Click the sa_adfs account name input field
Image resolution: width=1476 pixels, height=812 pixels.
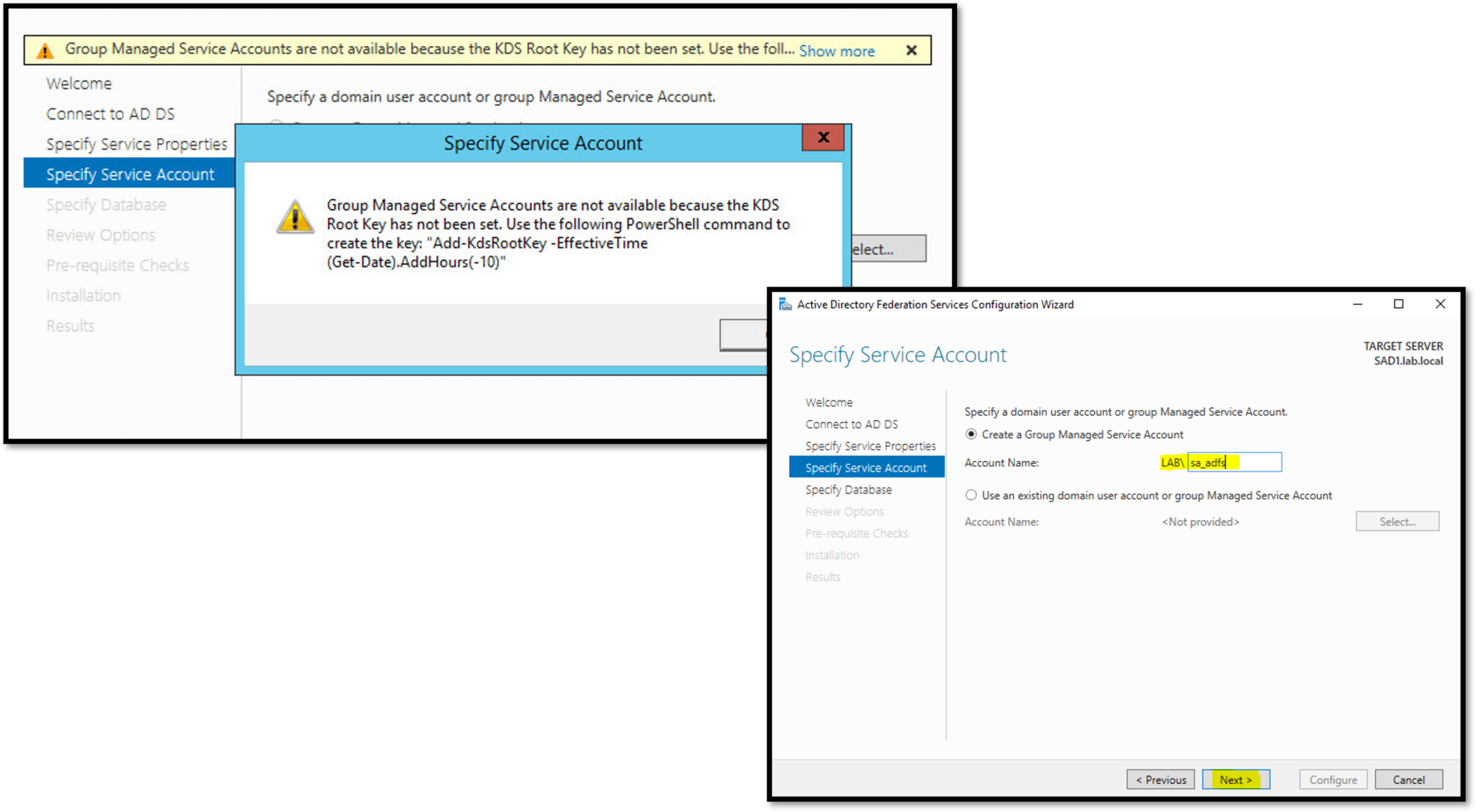pos(1234,462)
